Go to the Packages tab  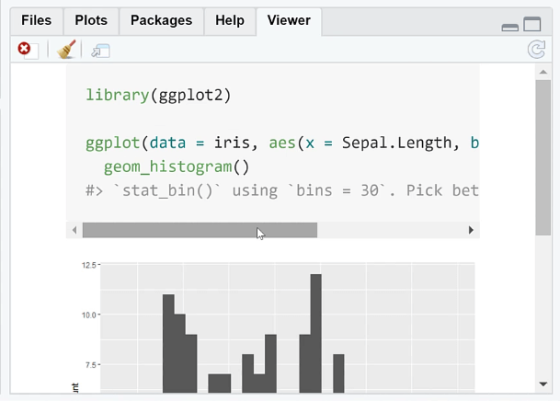click(161, 20)
